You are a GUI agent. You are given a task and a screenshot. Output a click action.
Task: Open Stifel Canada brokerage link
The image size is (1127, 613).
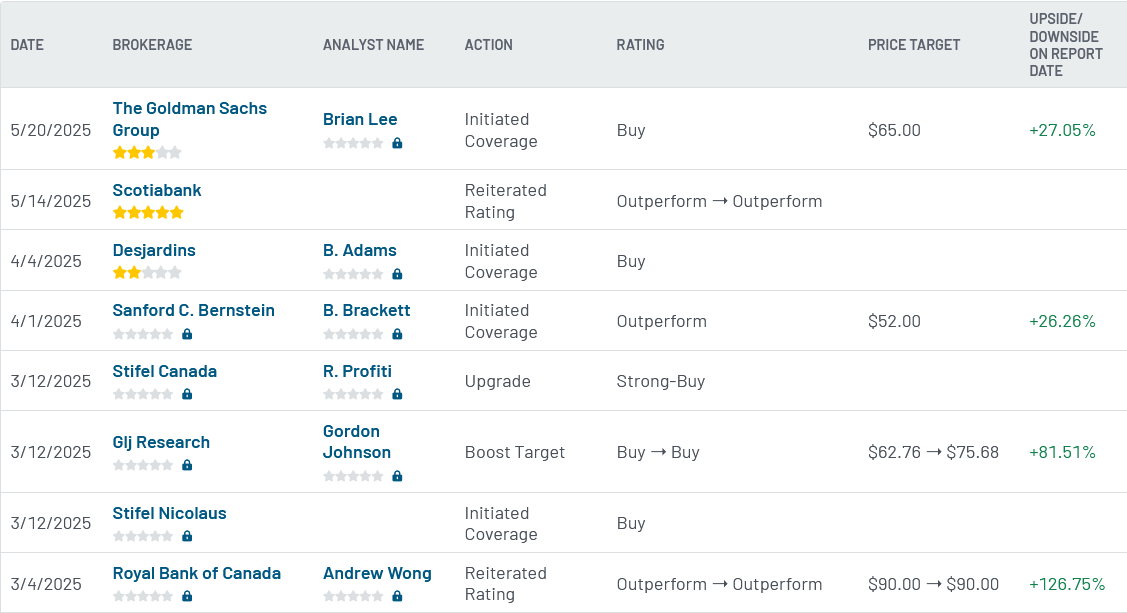(x=165, y=372)
